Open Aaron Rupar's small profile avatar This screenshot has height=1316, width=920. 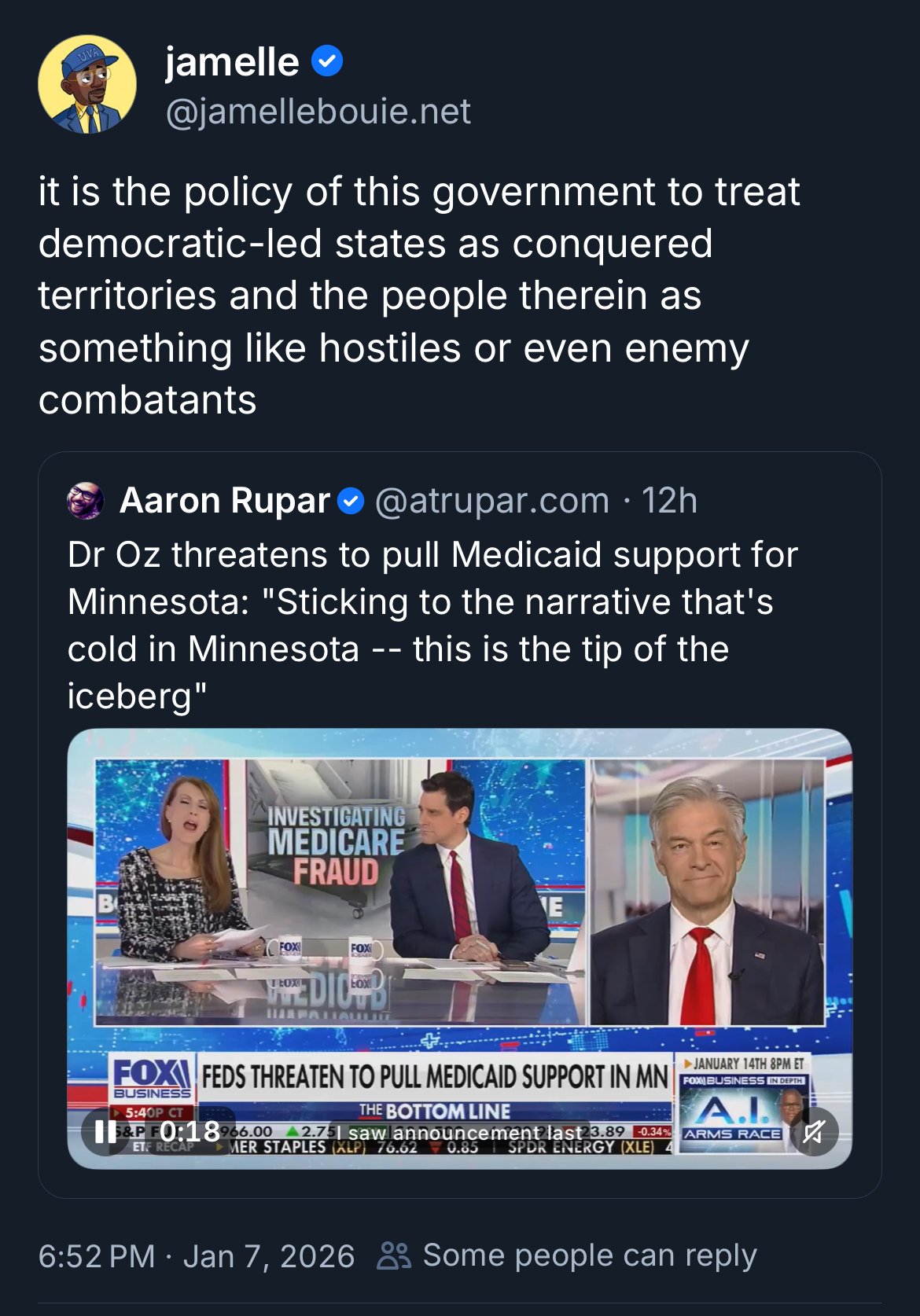(x=85, y=501)
